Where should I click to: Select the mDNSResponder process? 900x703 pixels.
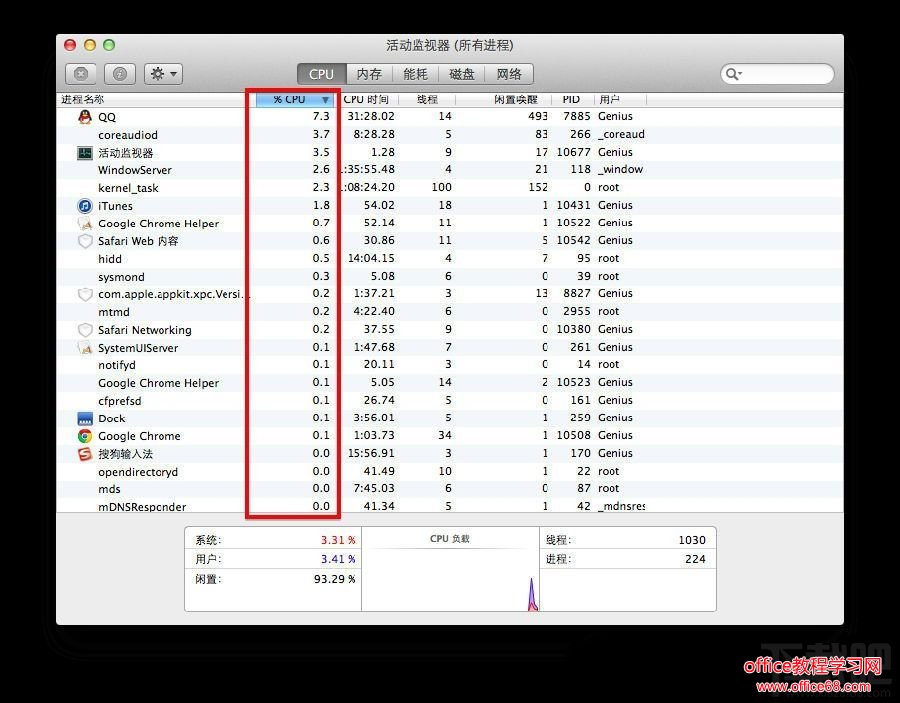click(x=449, y=506)
